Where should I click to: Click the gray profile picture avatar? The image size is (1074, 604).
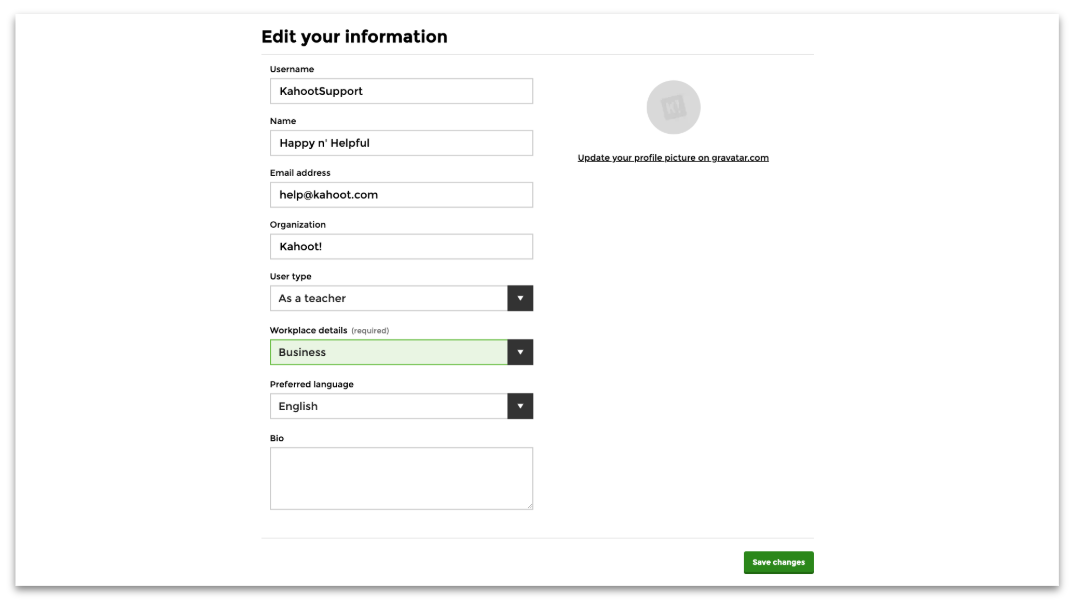click(673, 108)
